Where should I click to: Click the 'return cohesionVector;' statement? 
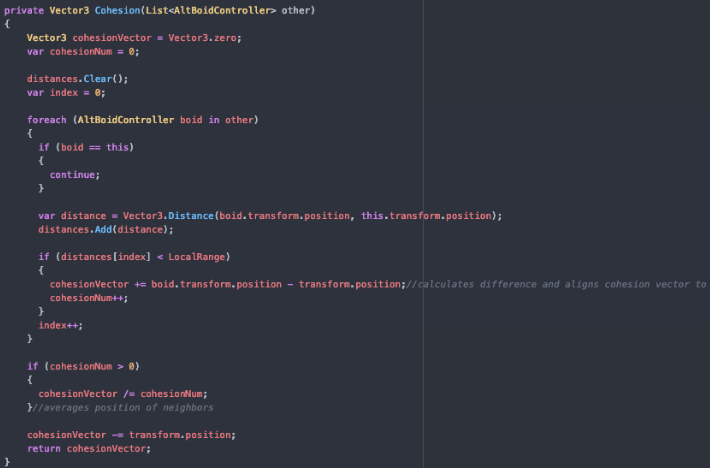click(x=89, y=449)
